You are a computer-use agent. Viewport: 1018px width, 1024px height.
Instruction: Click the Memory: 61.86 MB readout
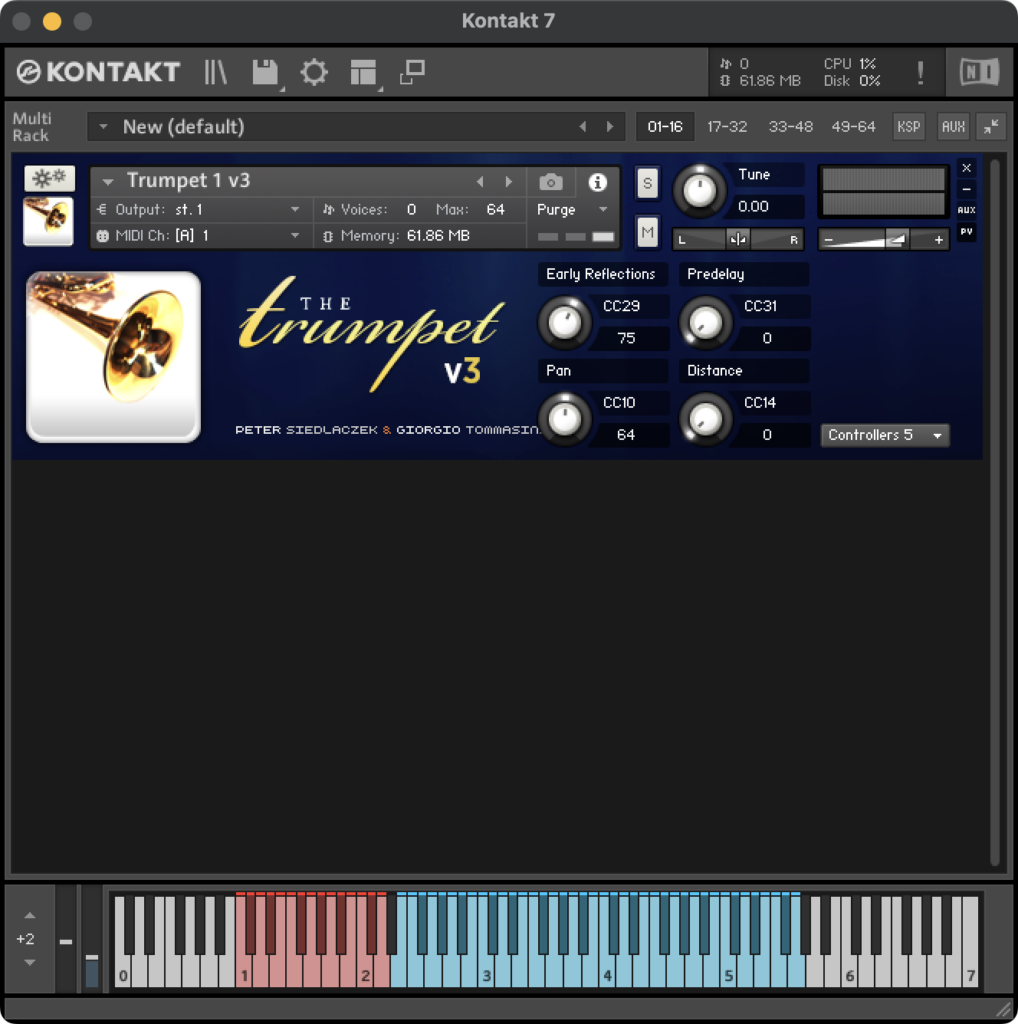[396, 236]
